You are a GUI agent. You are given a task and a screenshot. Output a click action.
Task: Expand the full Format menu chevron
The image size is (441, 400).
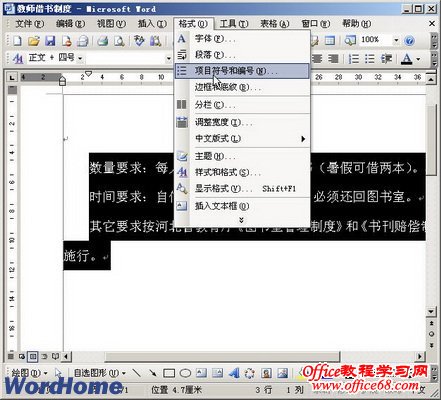(241, 220)
